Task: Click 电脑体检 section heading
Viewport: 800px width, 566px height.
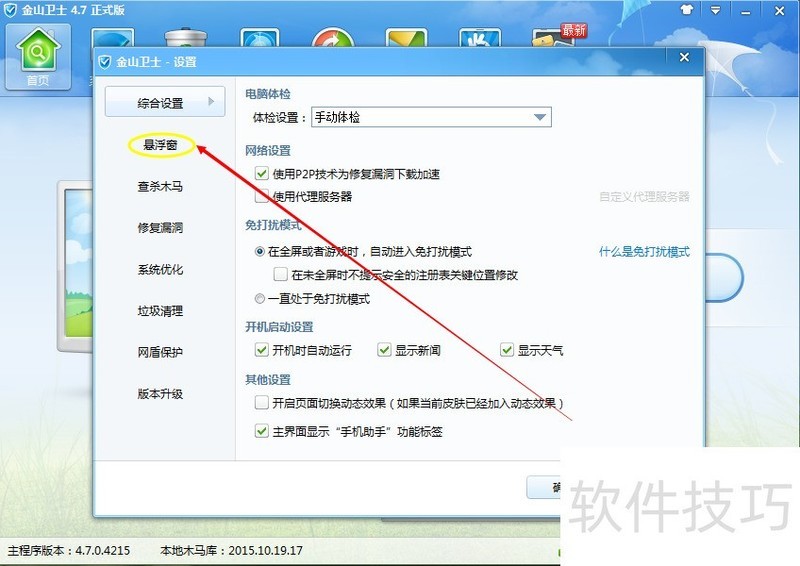Action: point(268,94)
